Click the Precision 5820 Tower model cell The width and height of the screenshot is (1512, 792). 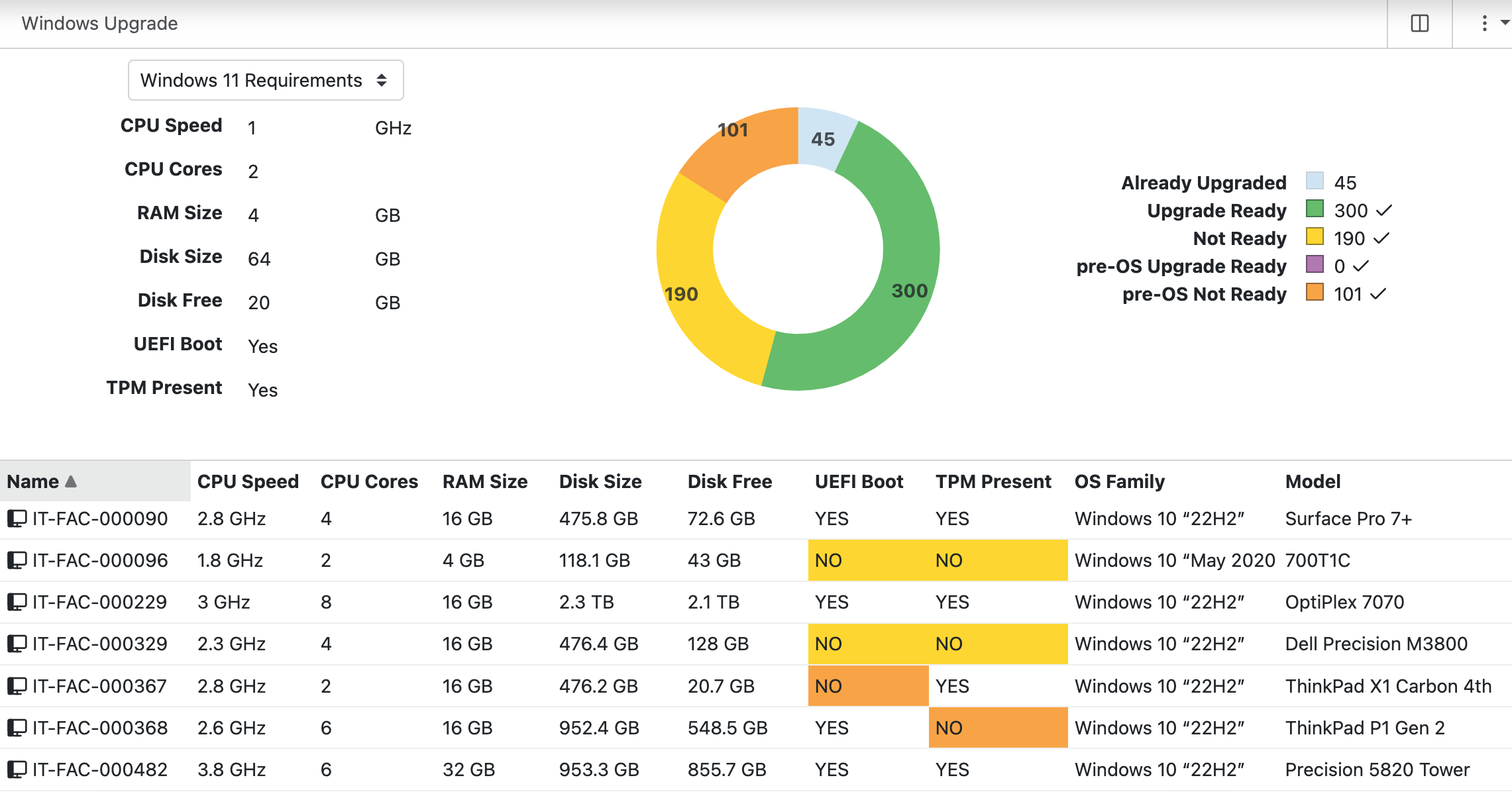tap(1377, 769)
